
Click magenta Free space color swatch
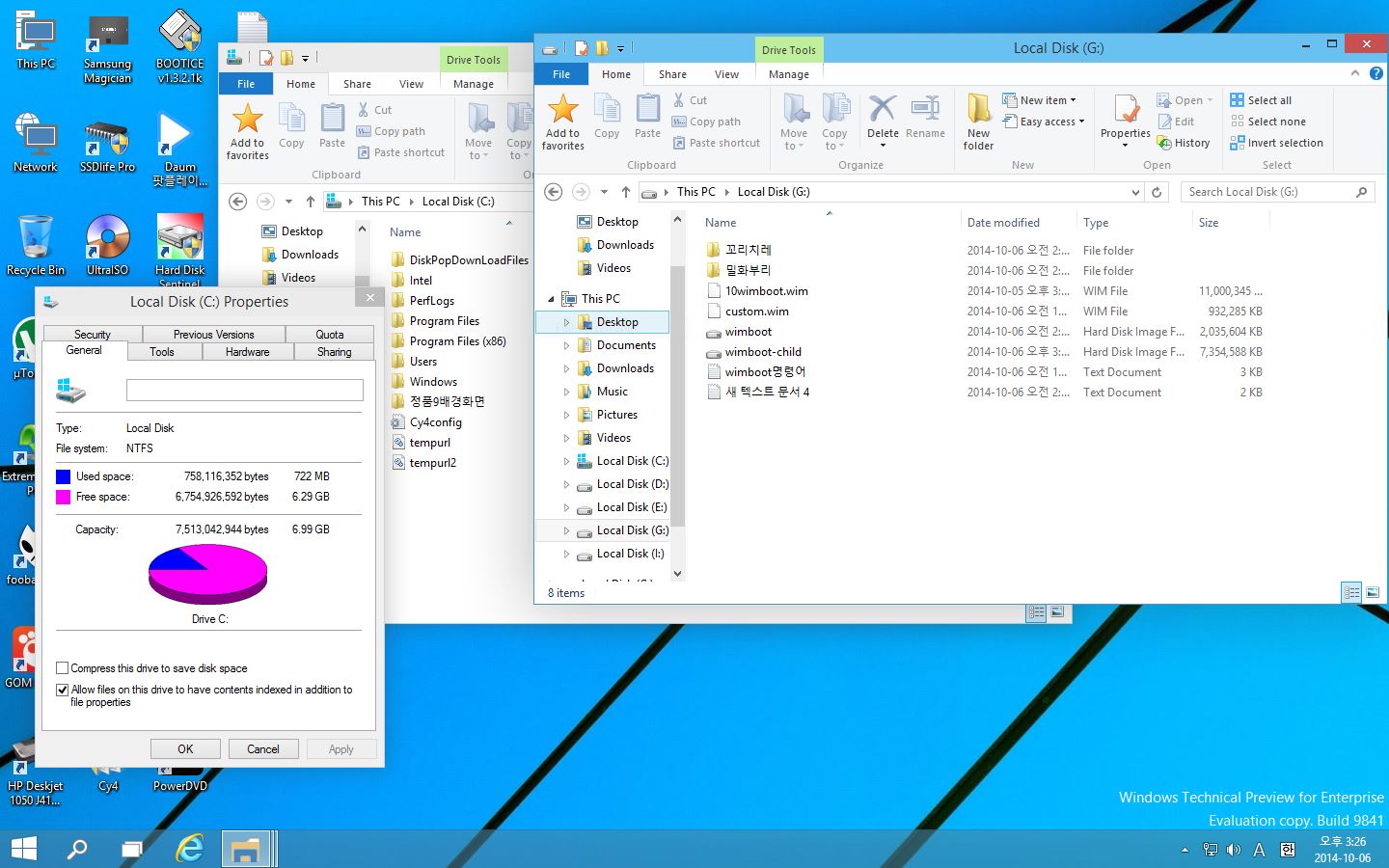[63, 497]
